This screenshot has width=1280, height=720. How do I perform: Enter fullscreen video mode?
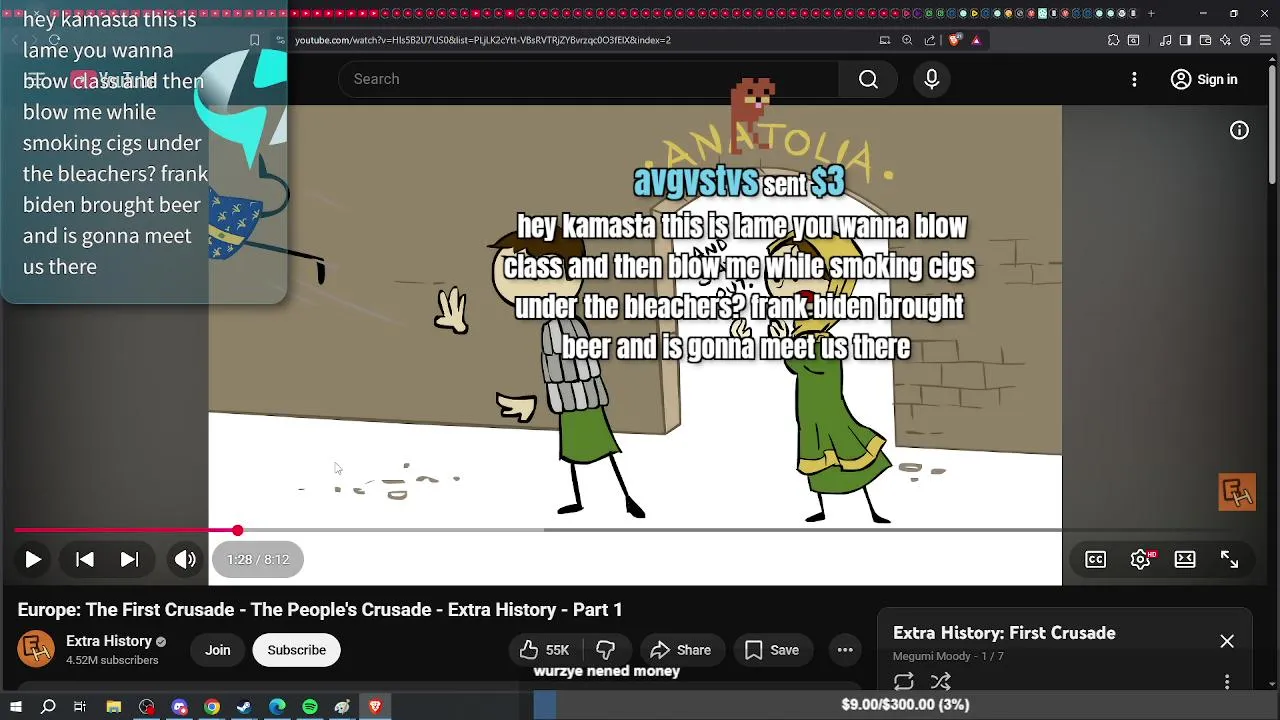(1230, 560)
